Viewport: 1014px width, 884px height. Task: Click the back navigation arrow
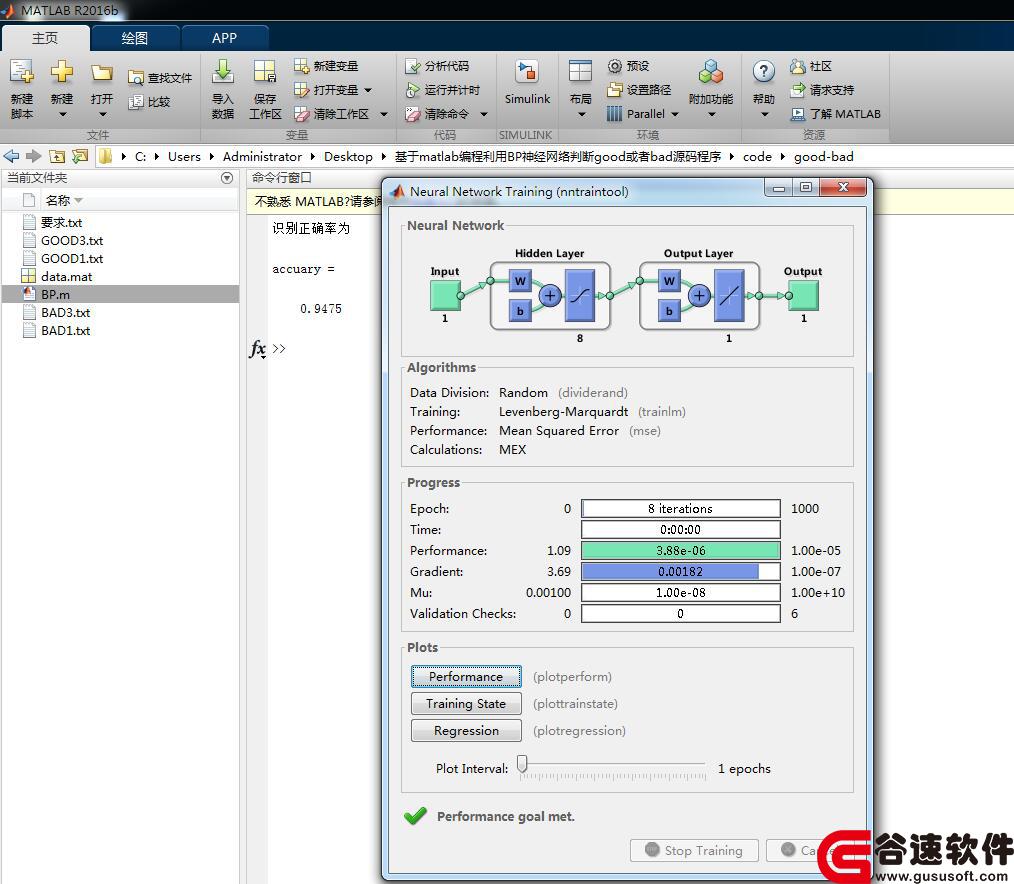coord(11,156)
